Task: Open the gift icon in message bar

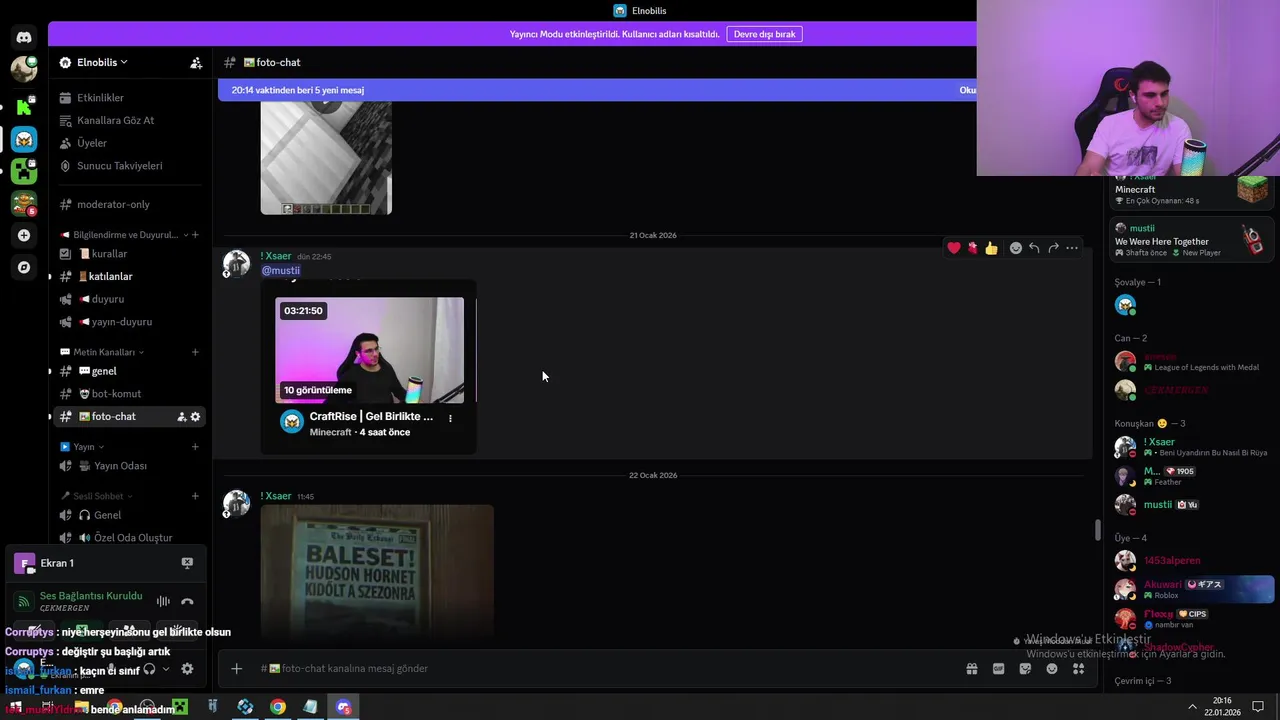Action: 971,669
